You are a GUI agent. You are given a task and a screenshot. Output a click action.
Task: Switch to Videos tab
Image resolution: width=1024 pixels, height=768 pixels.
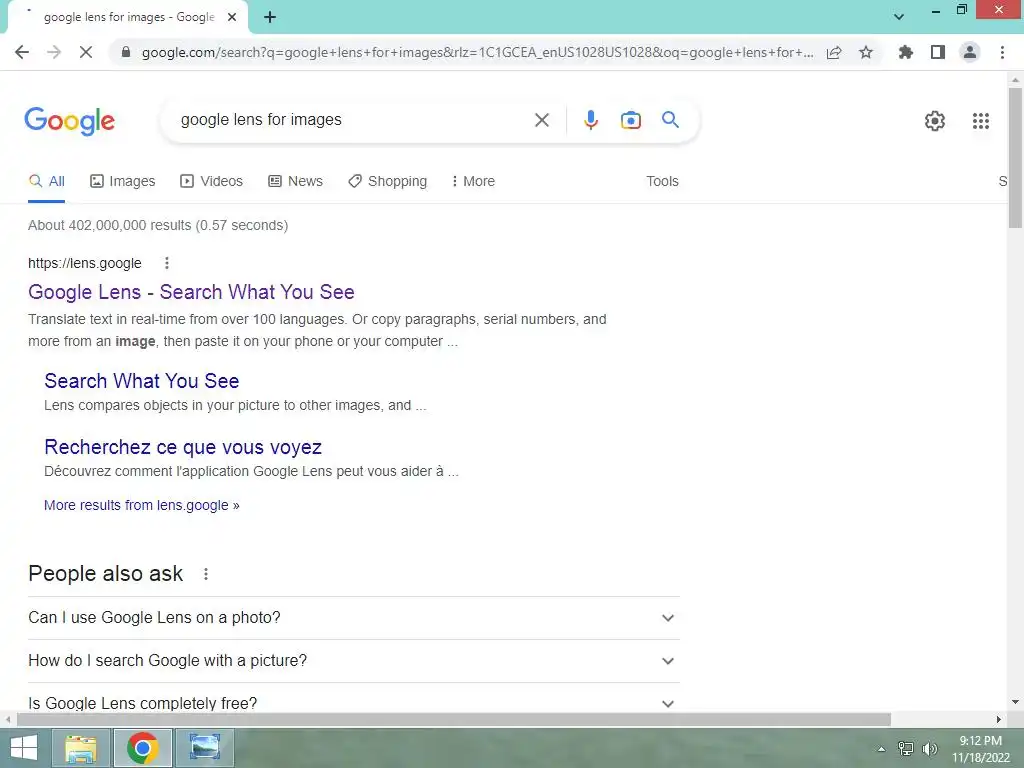click(211, 182)
